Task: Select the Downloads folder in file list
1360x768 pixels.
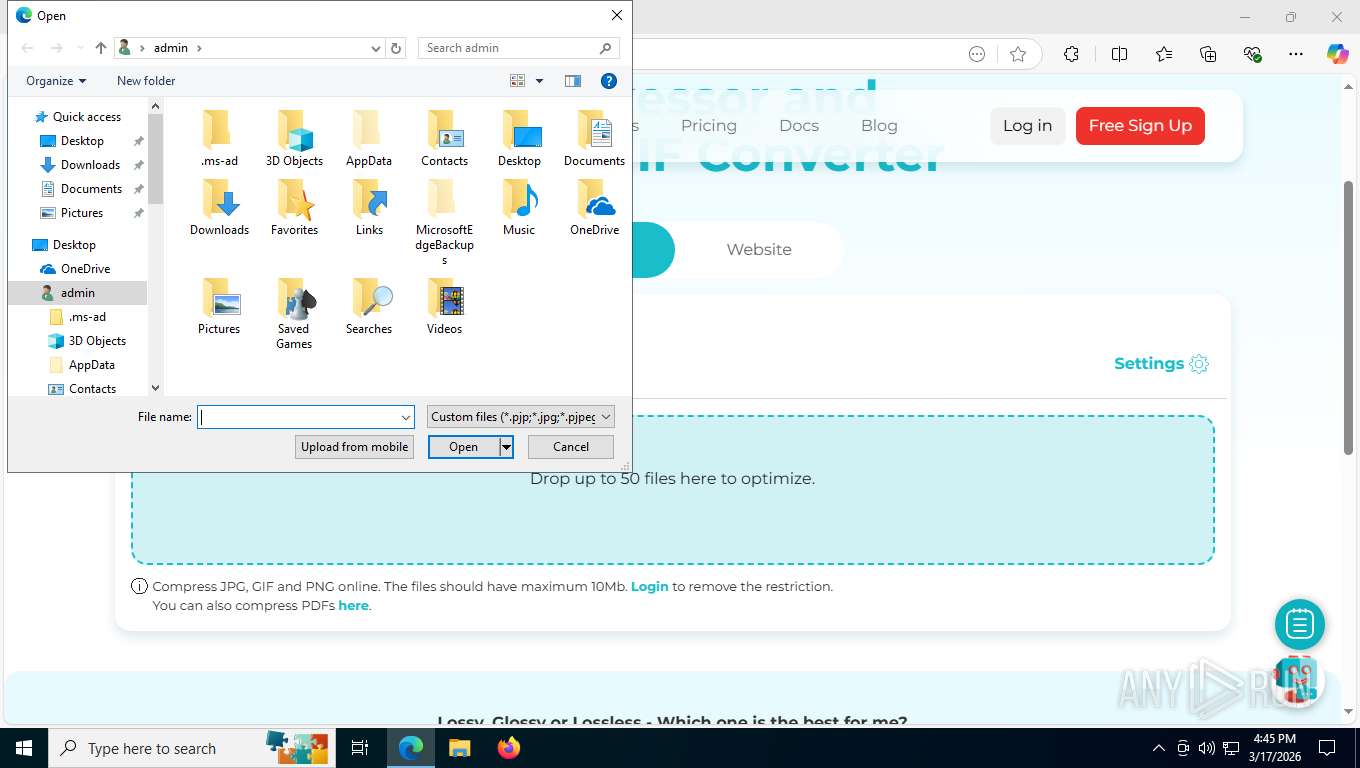Action: (x=219, y=207)
